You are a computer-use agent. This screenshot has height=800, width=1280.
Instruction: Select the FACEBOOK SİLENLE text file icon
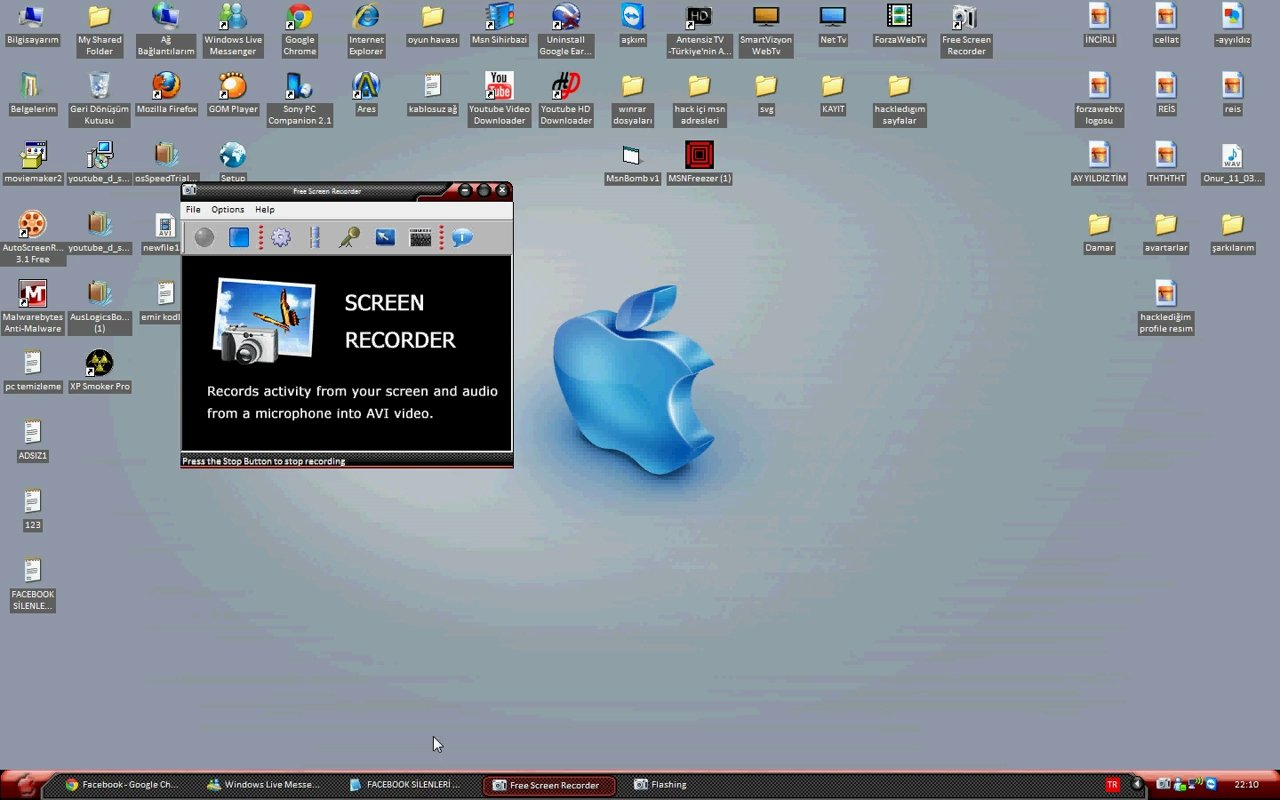click(33, 585)
